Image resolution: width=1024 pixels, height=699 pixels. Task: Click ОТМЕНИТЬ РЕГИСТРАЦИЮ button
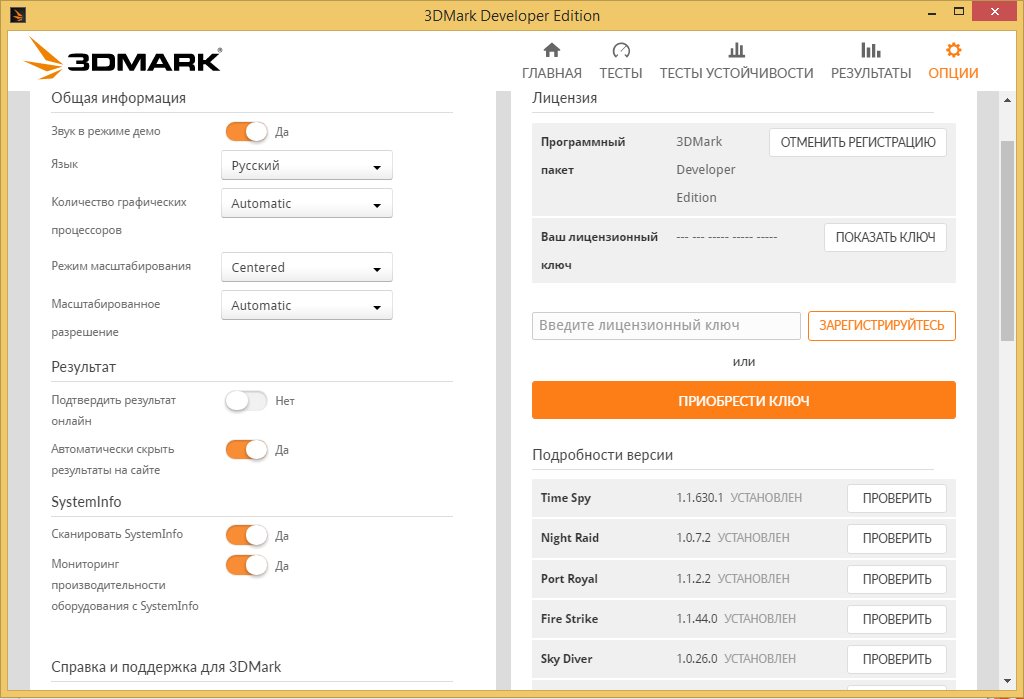click(858, 142)
